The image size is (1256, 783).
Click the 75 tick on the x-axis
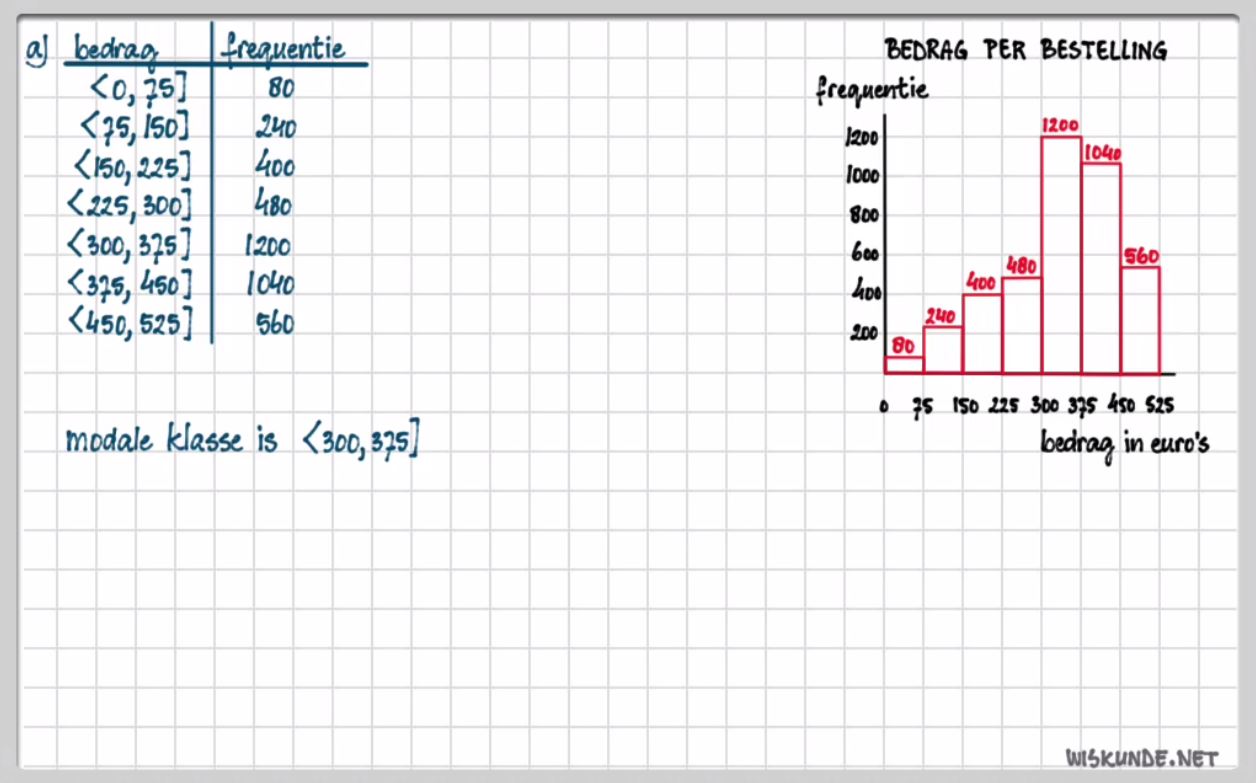click(924, 406)
